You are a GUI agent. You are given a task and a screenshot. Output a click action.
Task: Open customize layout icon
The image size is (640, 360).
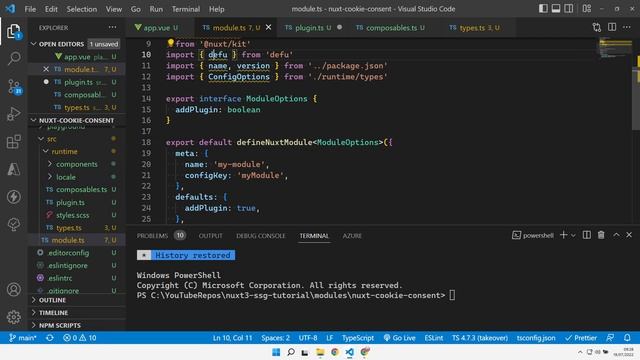[x=587, y=9]
